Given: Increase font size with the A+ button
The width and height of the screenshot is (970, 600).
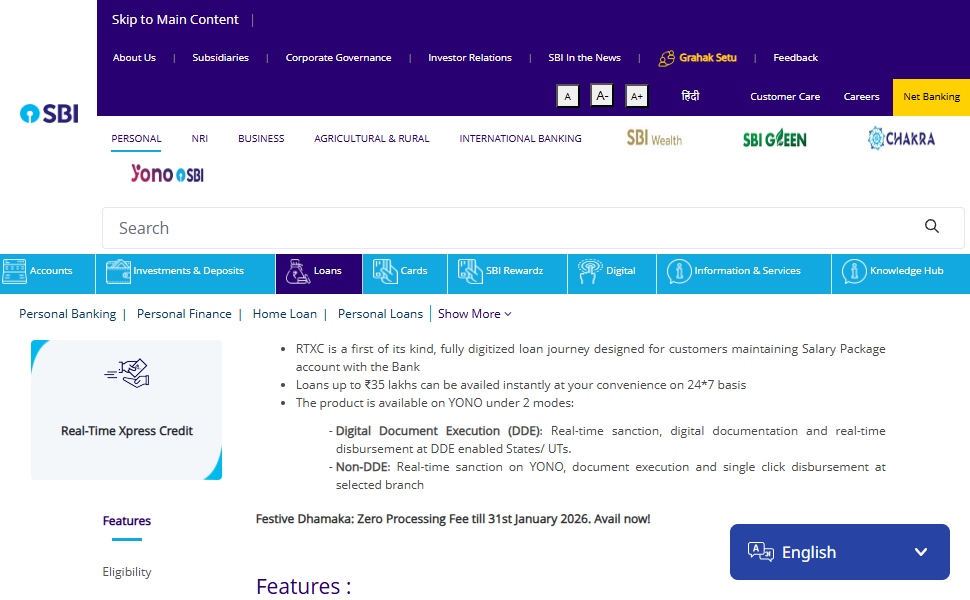Looking at the screenshot, I should click(636, 95).
